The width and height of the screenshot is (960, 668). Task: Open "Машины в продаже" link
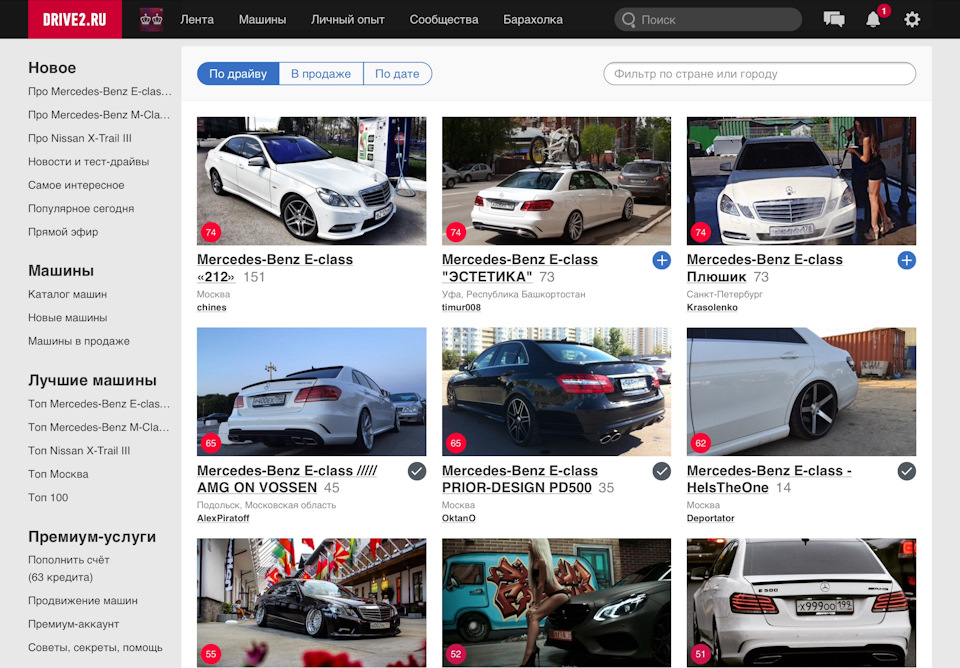point(79,341)
